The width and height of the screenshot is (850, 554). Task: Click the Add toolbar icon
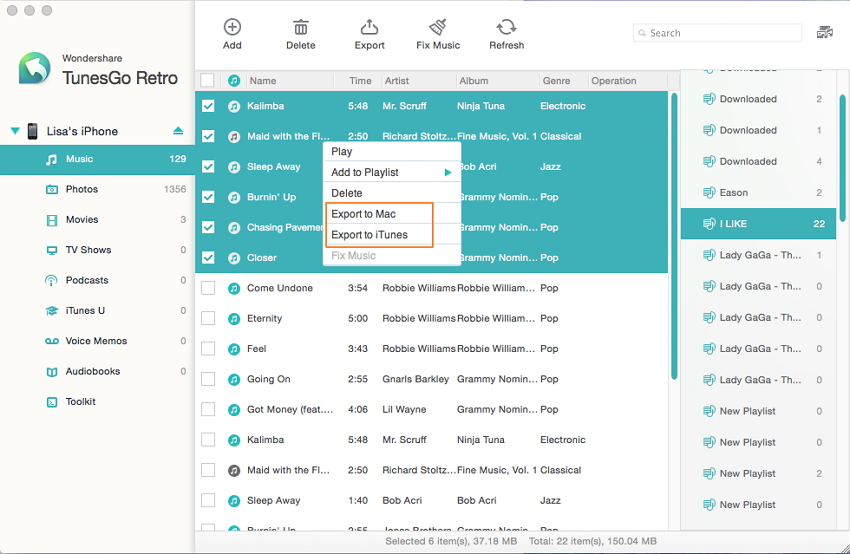pos(232,28)
